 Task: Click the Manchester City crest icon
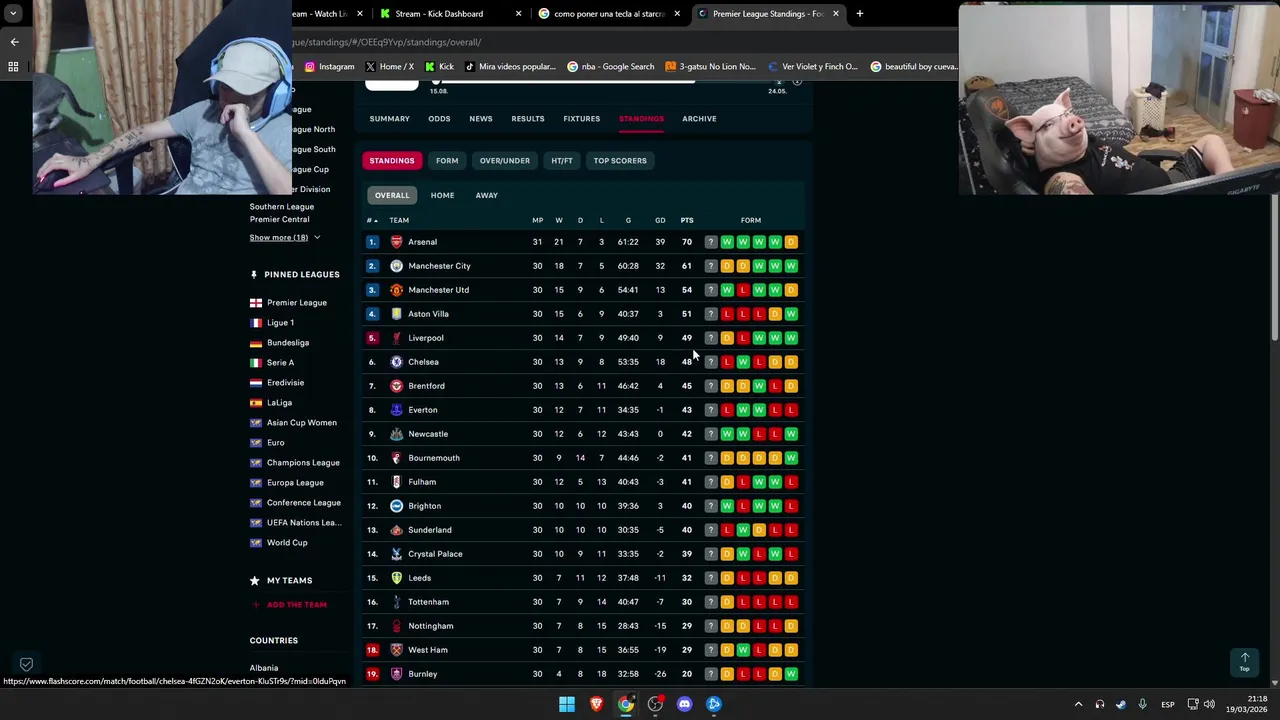397,266
